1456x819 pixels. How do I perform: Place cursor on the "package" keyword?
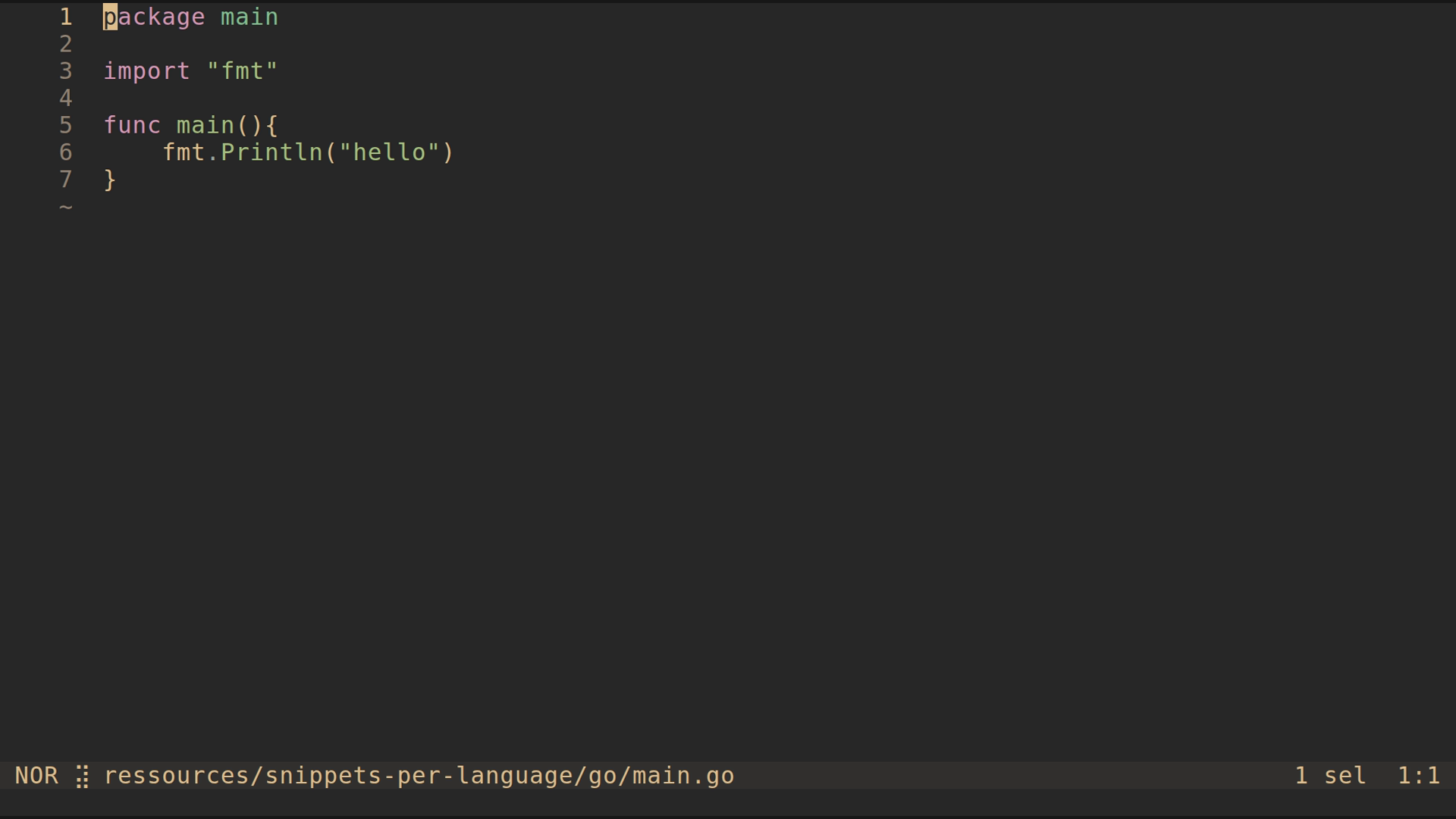pos(154,17)
